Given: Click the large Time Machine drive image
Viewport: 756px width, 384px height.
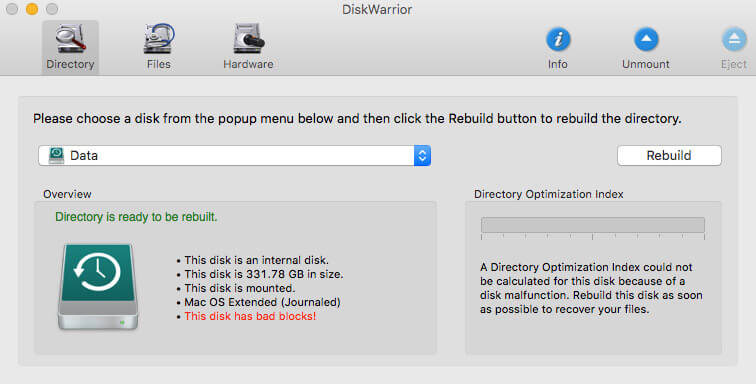Looking at the screenshot, I should coord(98,287).
